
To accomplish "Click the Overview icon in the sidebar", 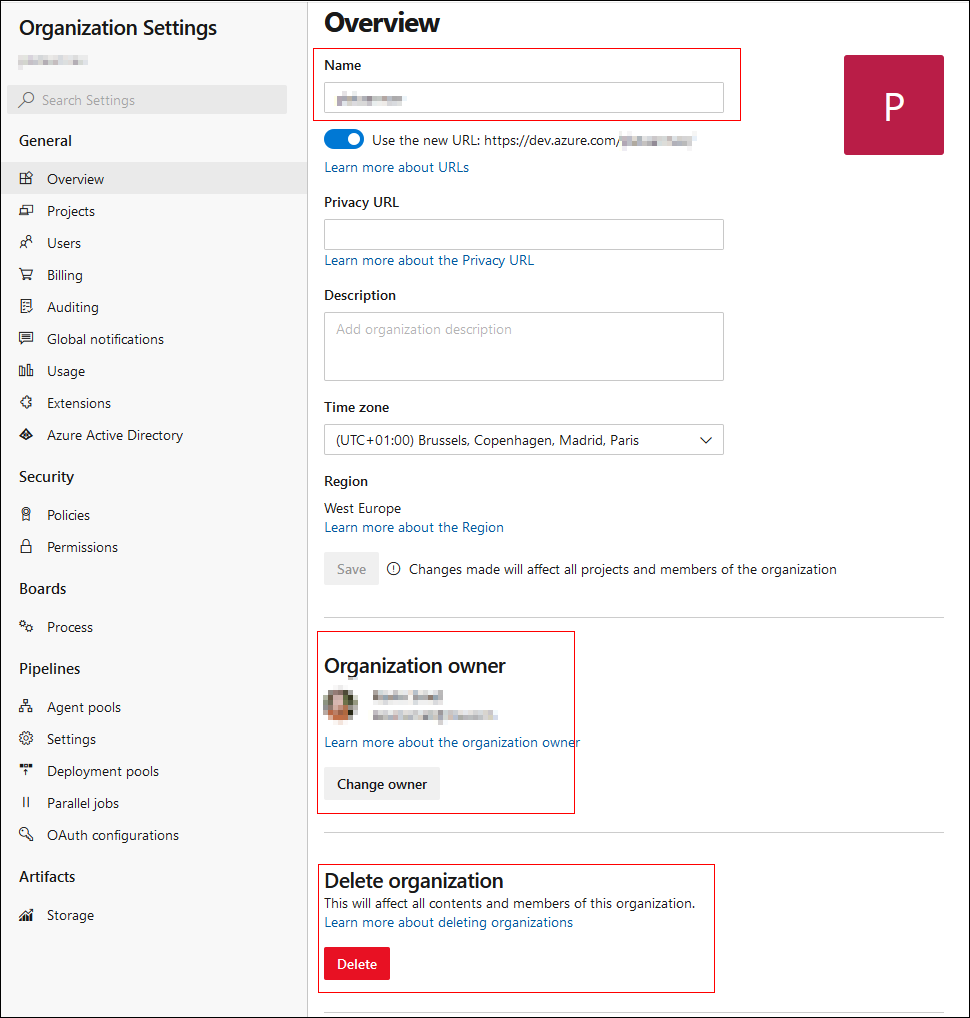I will [26, 179].
